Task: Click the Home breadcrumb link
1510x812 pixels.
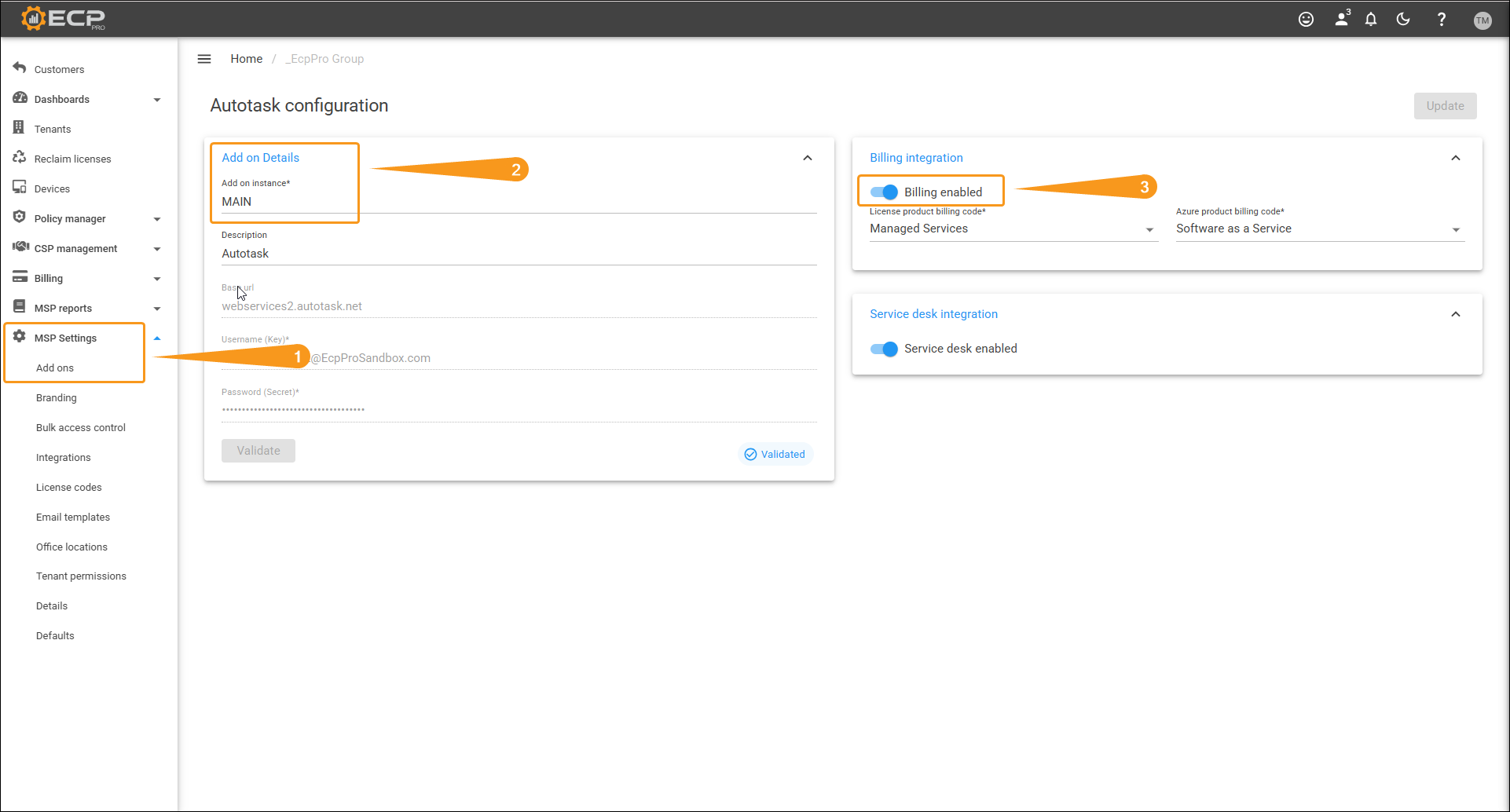Action: click(x=246, y=59)
